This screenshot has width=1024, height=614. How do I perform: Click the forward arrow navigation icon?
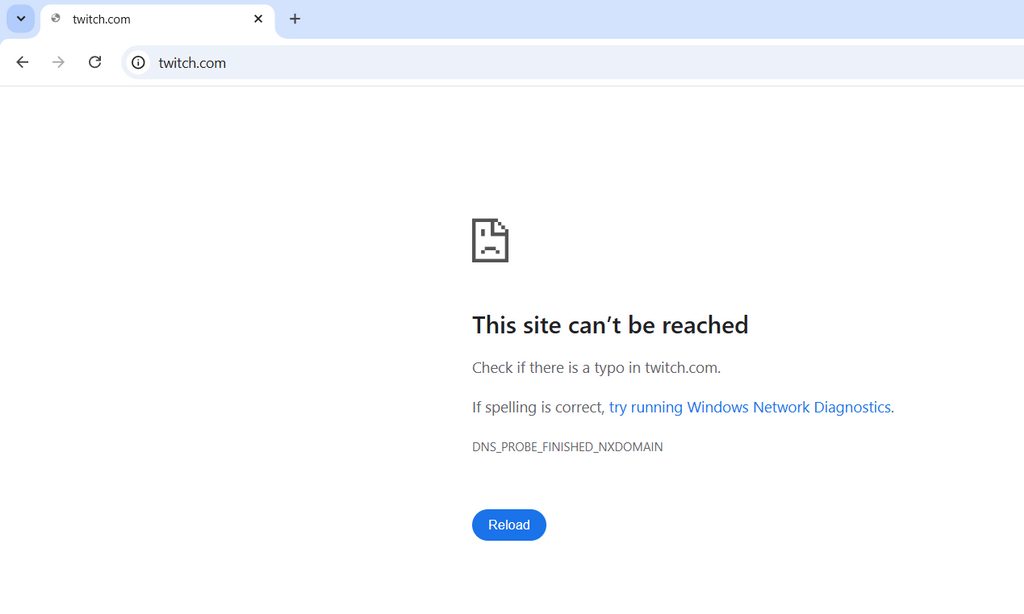pyautogui.click(x=58, y=62)
